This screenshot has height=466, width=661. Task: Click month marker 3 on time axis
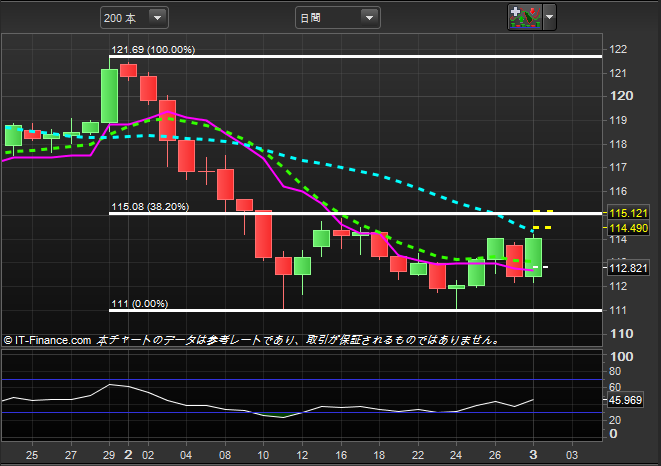click(x=533, y=455)
